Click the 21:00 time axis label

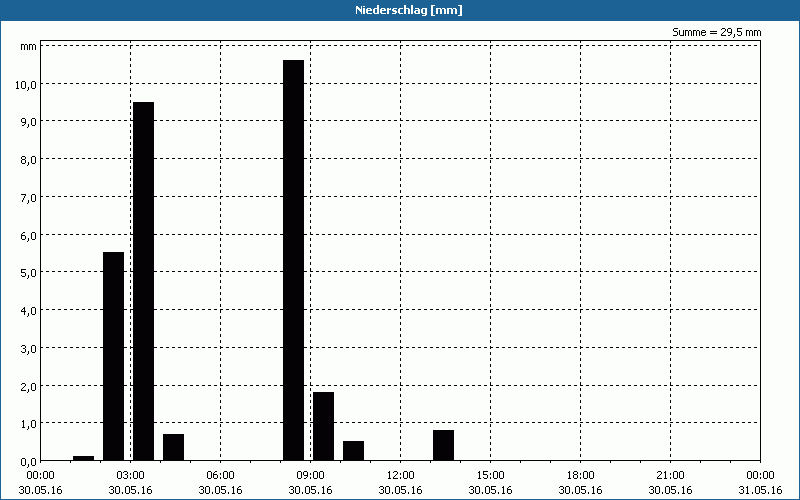[670, 476]
